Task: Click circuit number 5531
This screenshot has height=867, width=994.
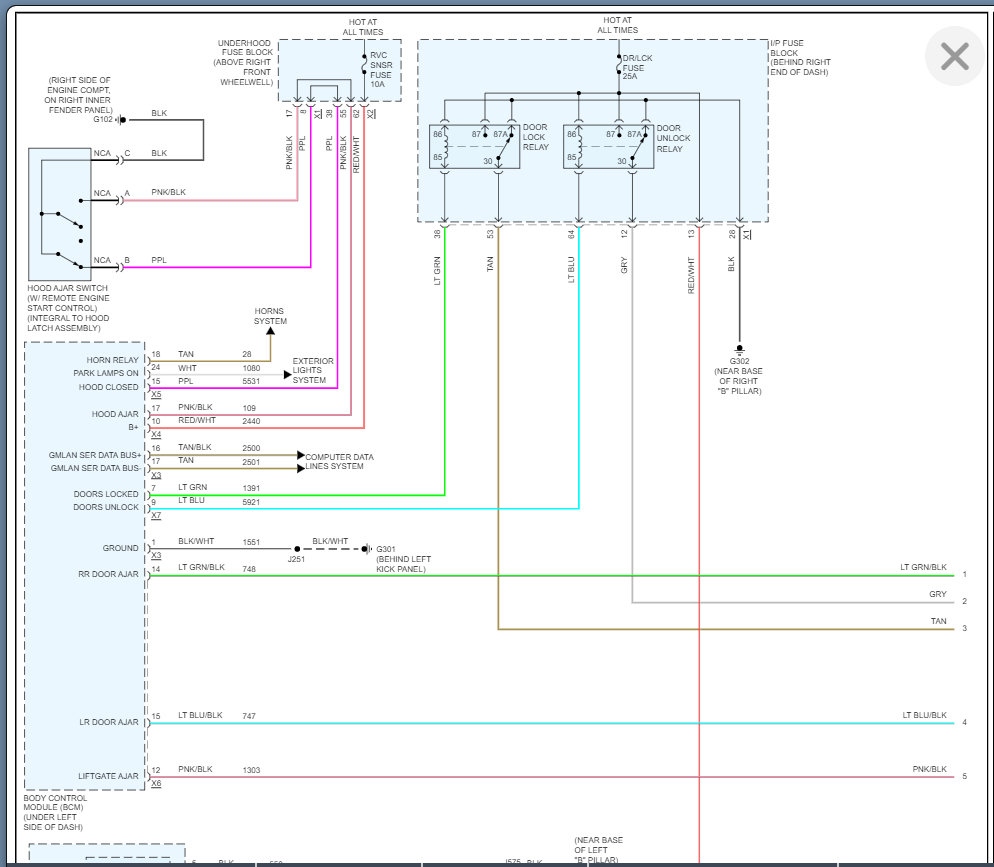Action: pyautogui.click(x=251, y=382)
